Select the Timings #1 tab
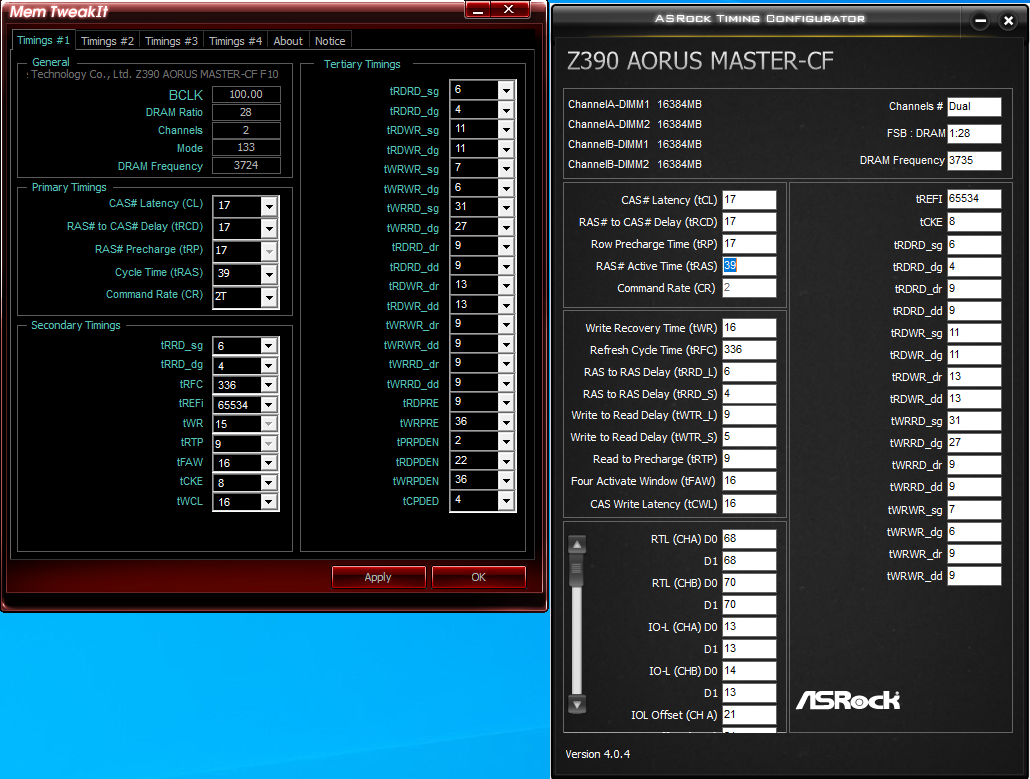 click(x=43, y=40)
